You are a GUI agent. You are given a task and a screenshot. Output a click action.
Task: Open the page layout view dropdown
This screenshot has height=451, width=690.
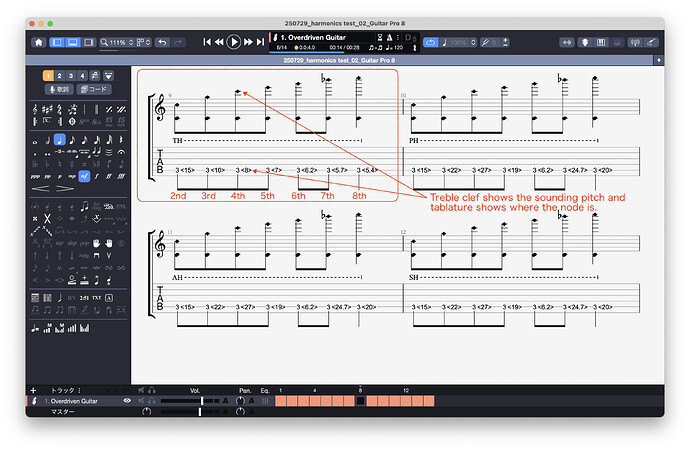tap(143, 42)
